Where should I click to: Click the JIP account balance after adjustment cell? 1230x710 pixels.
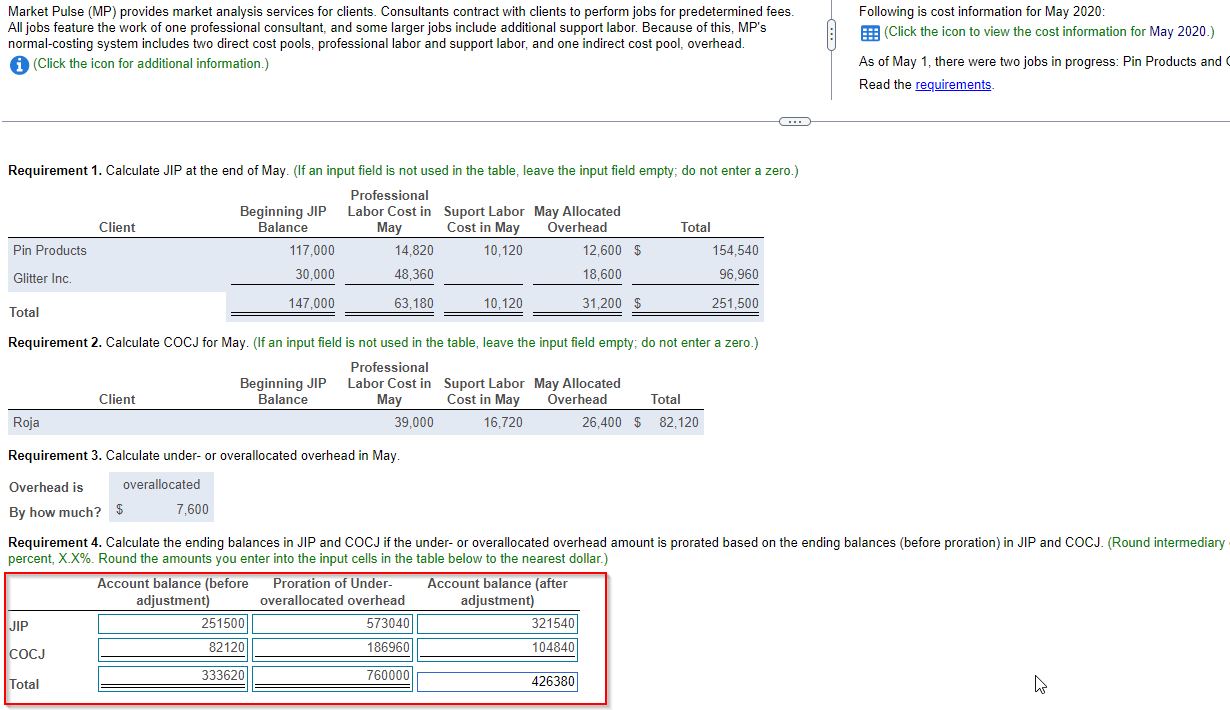click(497, 624)
